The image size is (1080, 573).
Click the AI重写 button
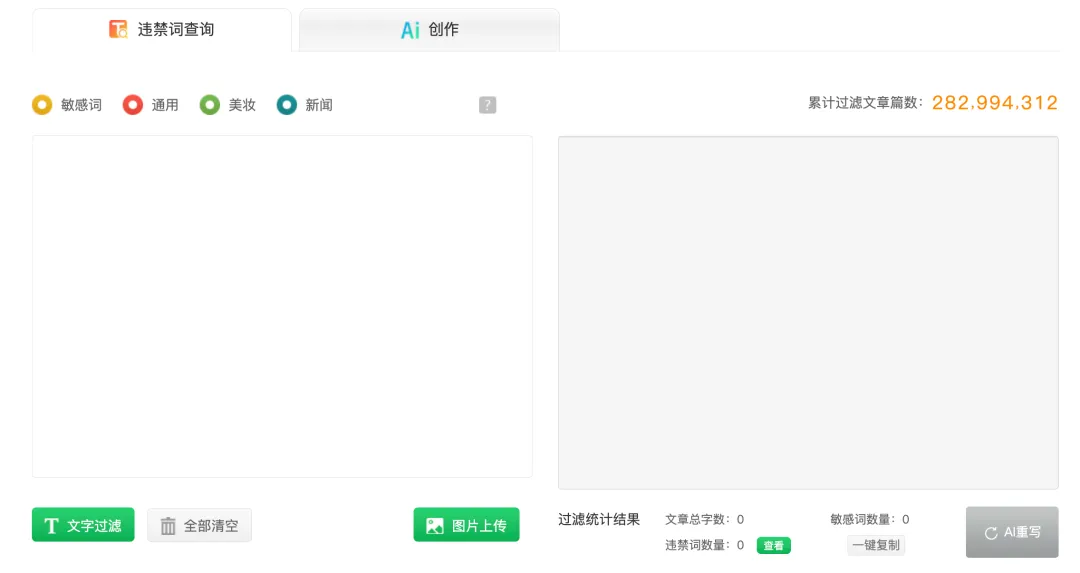[x=1012, y=532]
